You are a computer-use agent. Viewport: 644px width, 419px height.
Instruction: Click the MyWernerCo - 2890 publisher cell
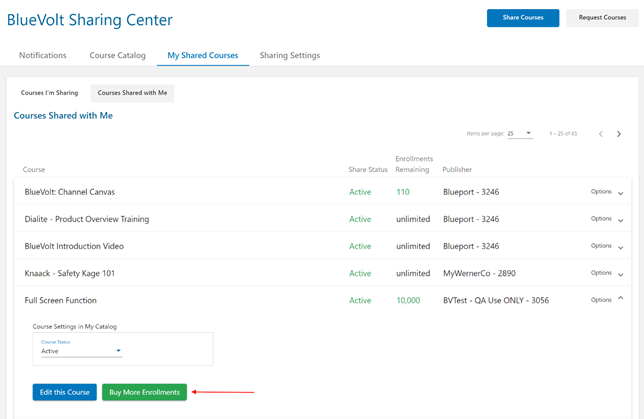coord(479,273)
